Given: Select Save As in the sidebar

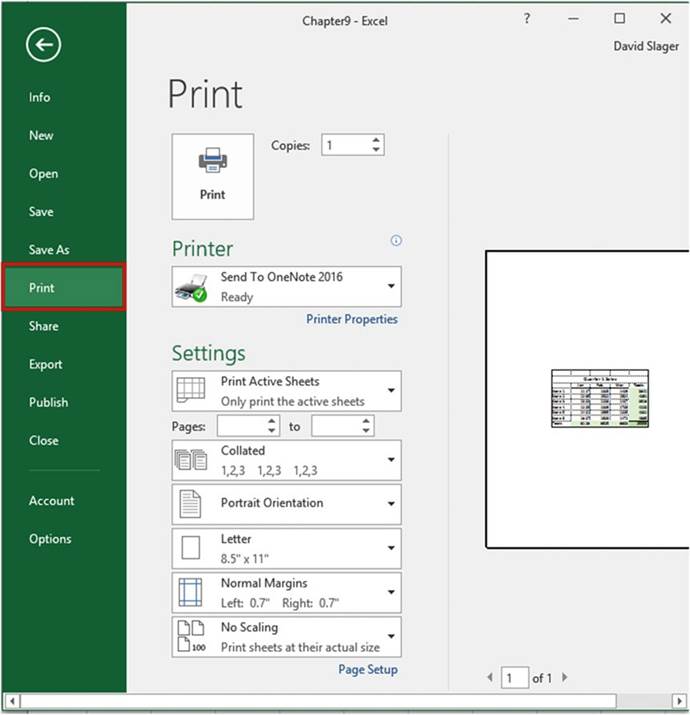Looking at the screenshot, I should click(x=49, y=250).
